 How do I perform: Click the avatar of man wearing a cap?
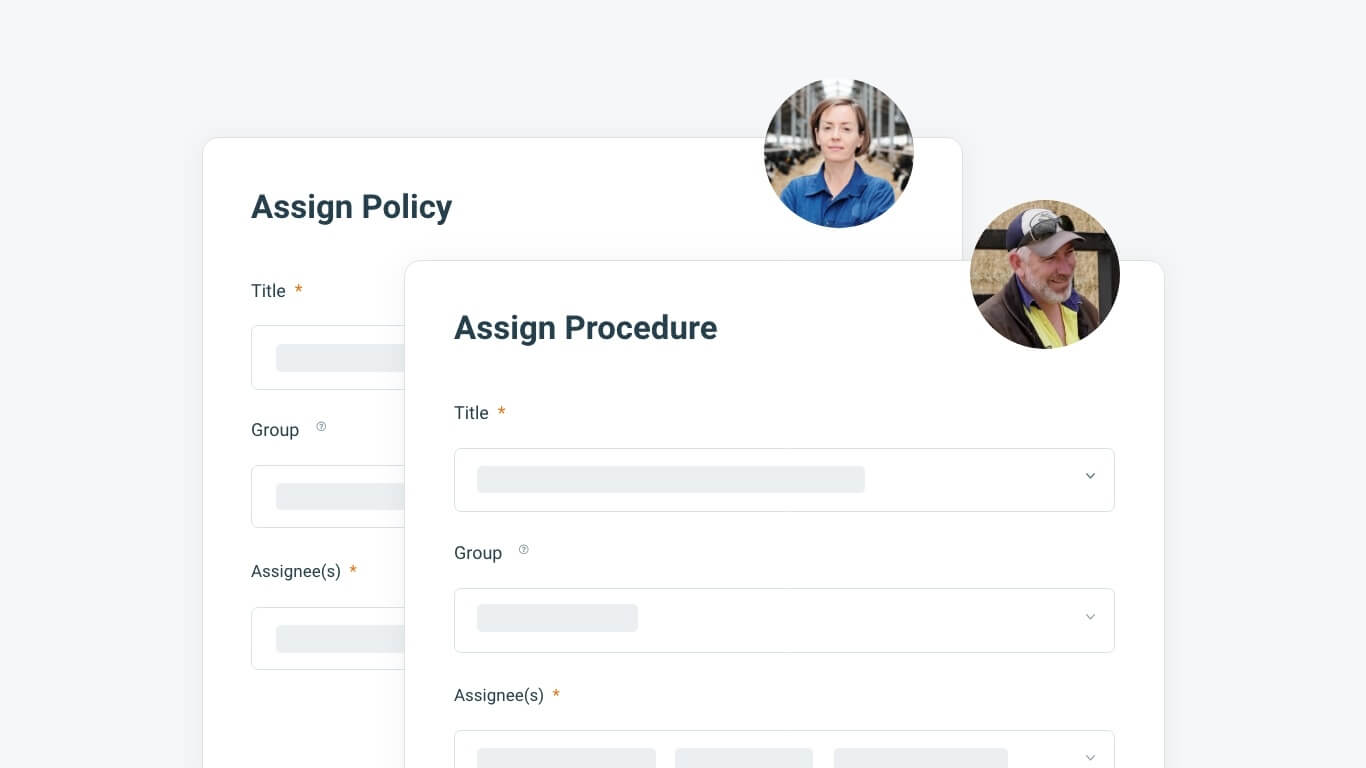click(1044, 275)
